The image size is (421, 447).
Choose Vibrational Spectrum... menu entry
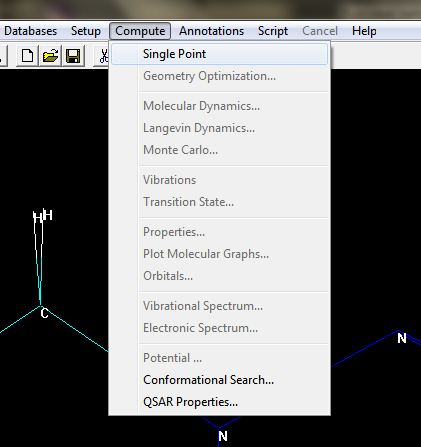[220, 306]
